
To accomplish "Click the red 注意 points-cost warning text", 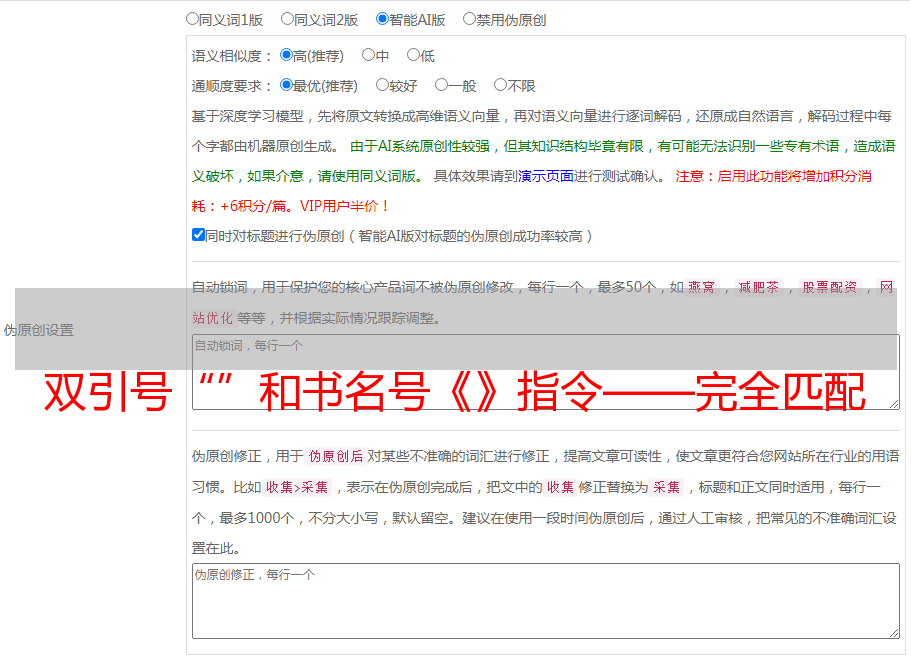I will click(x=532, y=191).
